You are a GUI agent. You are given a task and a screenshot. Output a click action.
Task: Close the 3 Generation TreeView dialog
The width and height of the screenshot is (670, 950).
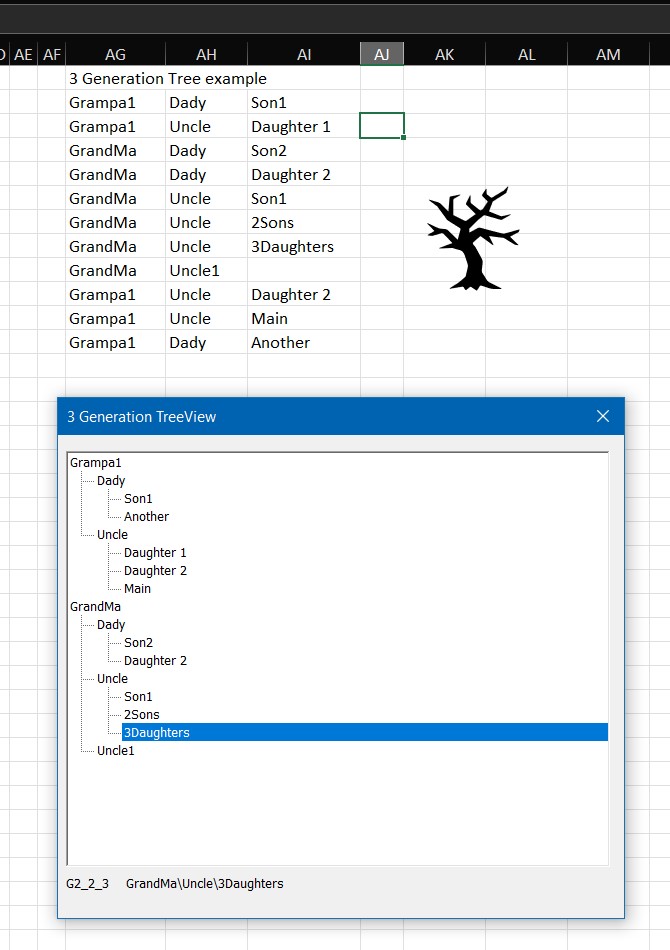point(603,416)
